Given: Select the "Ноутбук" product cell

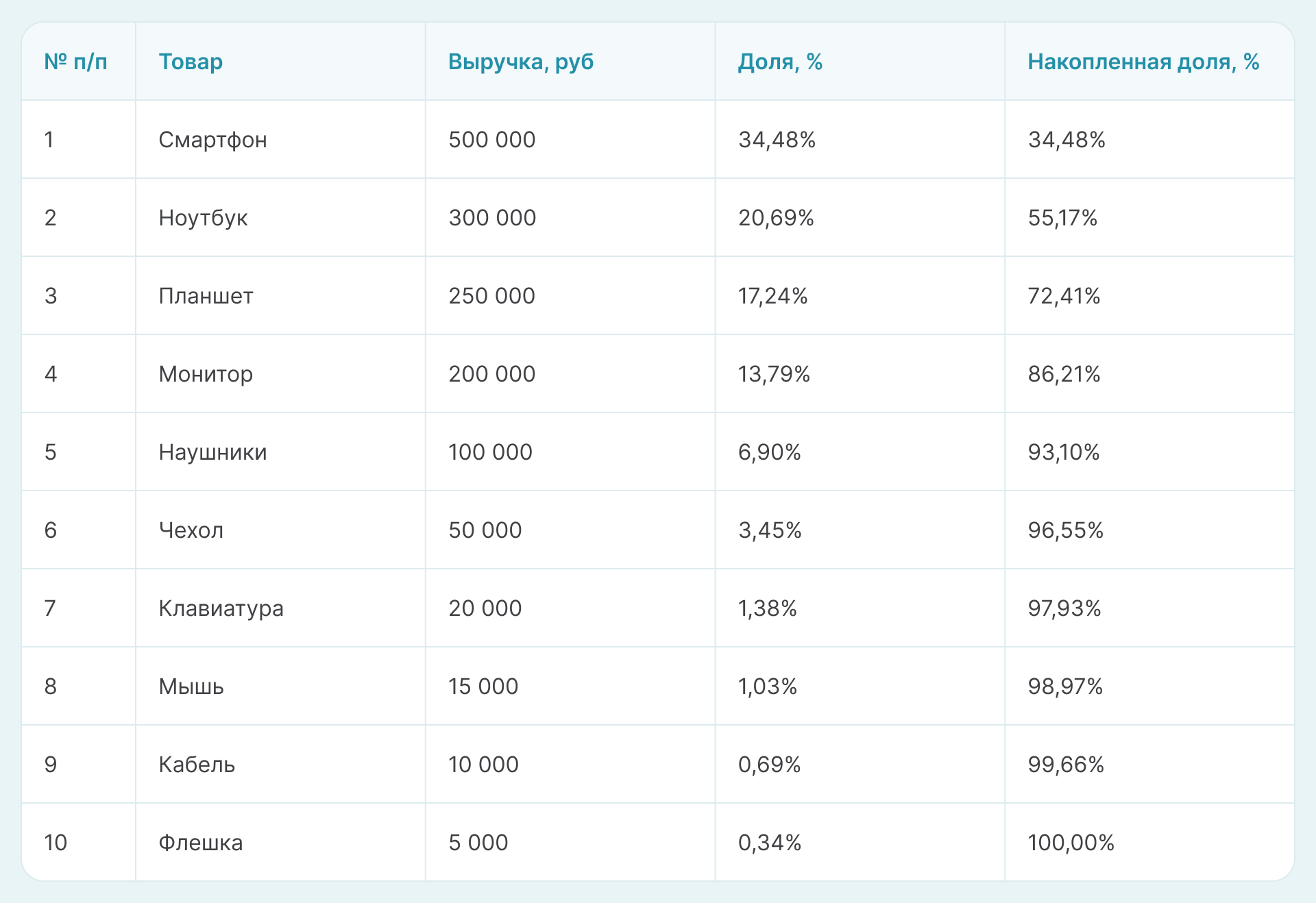Looking at the screenshot, I should [x=203, y=218].
